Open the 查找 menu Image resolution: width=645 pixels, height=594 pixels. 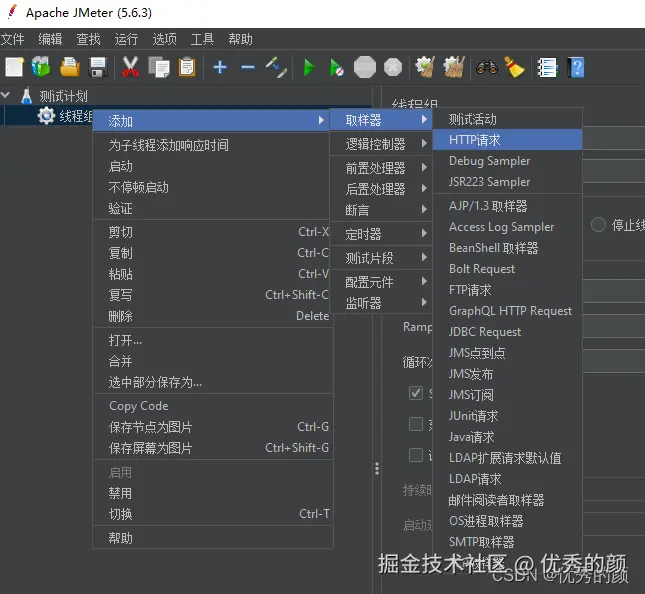pos(88,39)
